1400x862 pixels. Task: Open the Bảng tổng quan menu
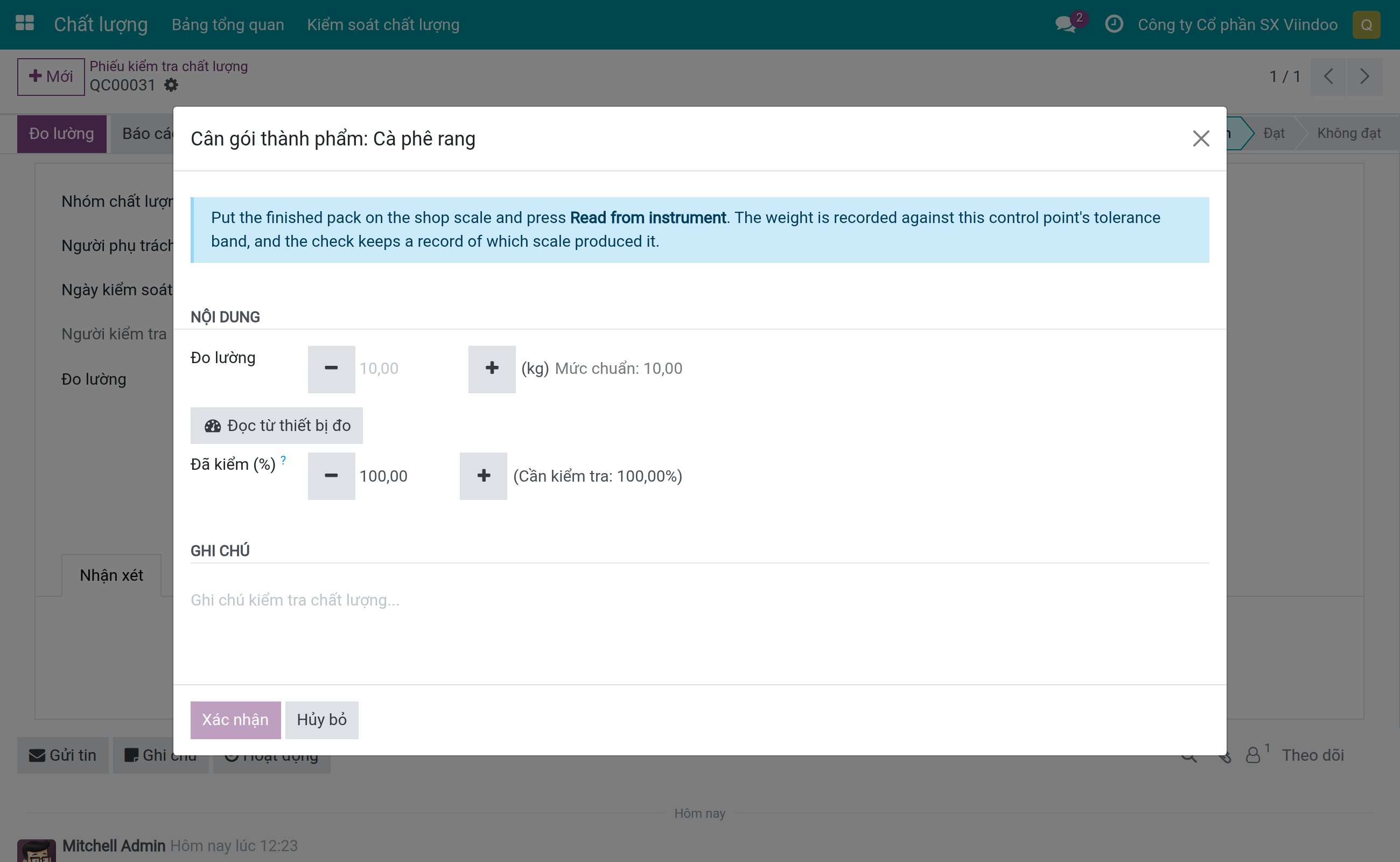click(x=228, y=25)
